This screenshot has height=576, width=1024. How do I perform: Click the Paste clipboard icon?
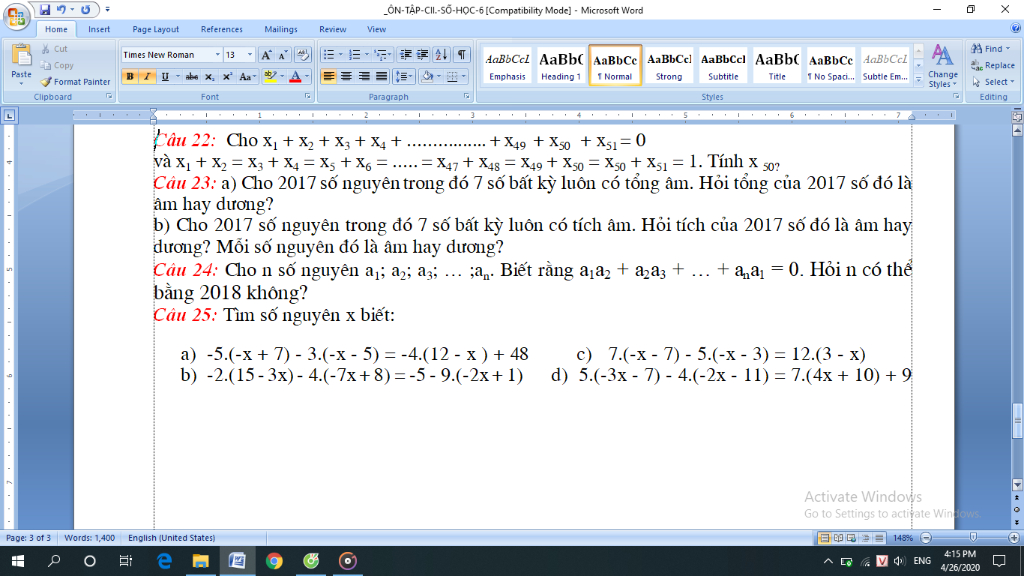(22, 57)
